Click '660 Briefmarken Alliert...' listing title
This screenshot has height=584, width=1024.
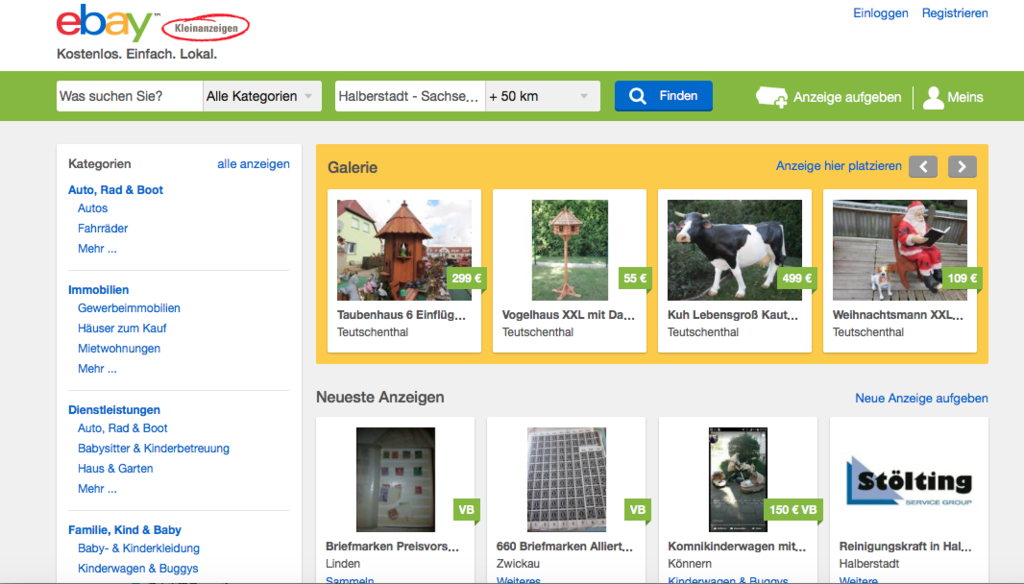[x=564, y=547]
